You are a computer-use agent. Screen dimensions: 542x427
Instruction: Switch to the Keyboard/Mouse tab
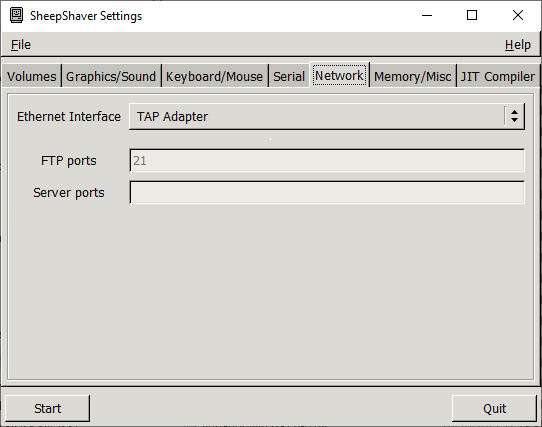[x=214, y=76]
